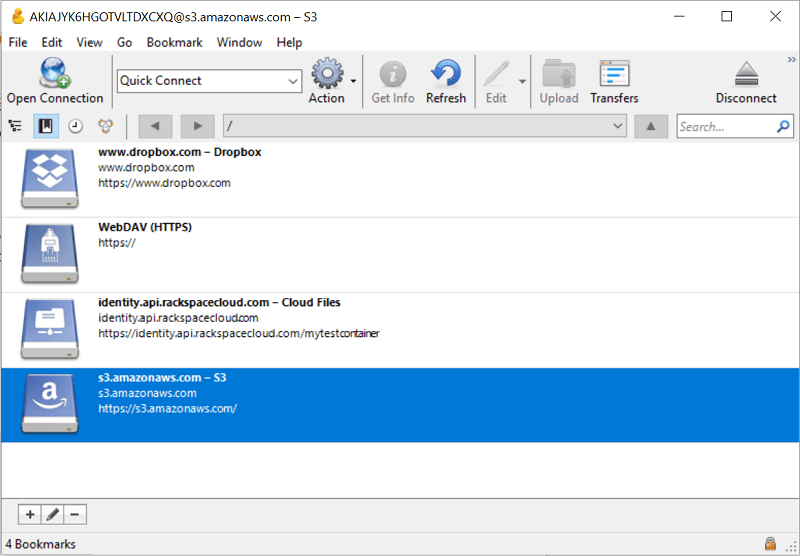
Task: Expand the path dropdown showing /
Action: [617, 126]
